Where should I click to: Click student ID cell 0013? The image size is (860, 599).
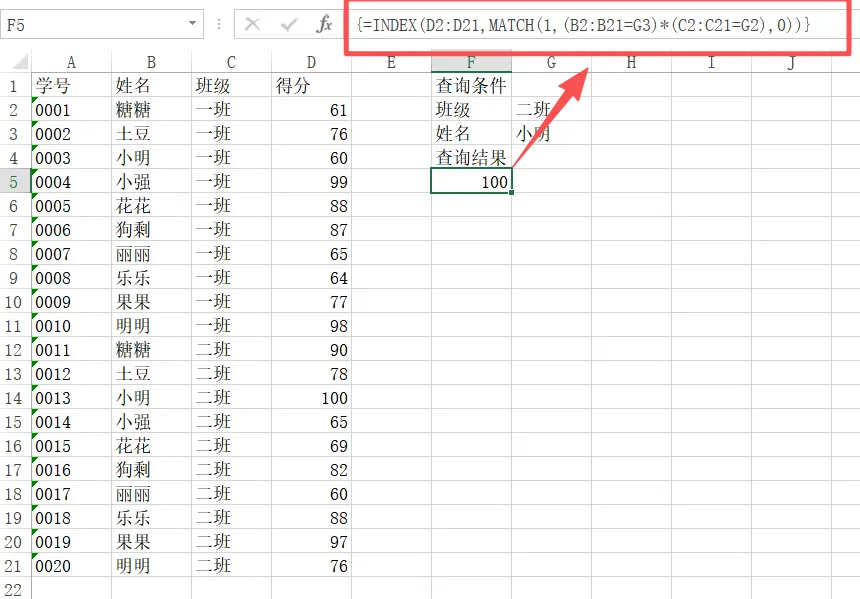[x=71, y=398]
